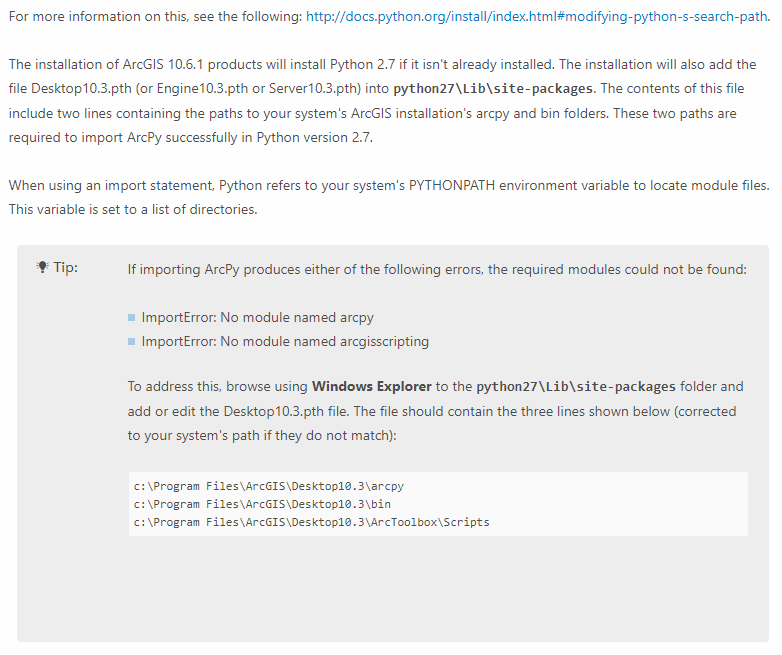Click "ImportError: No module named arcpy" text

click(257, 318)
